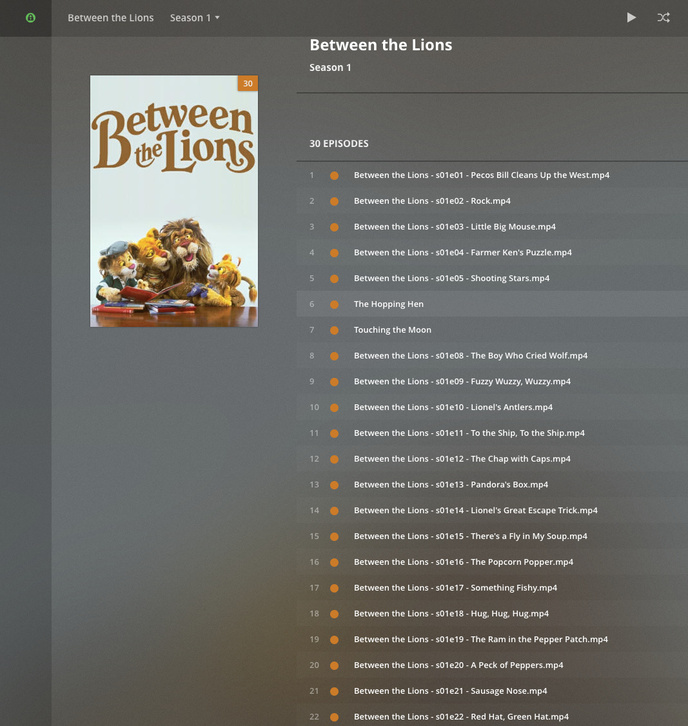Click the orange 30 unwatched badge on poster
This screenshot has height=726, width=688.
(x=248, y=83)
